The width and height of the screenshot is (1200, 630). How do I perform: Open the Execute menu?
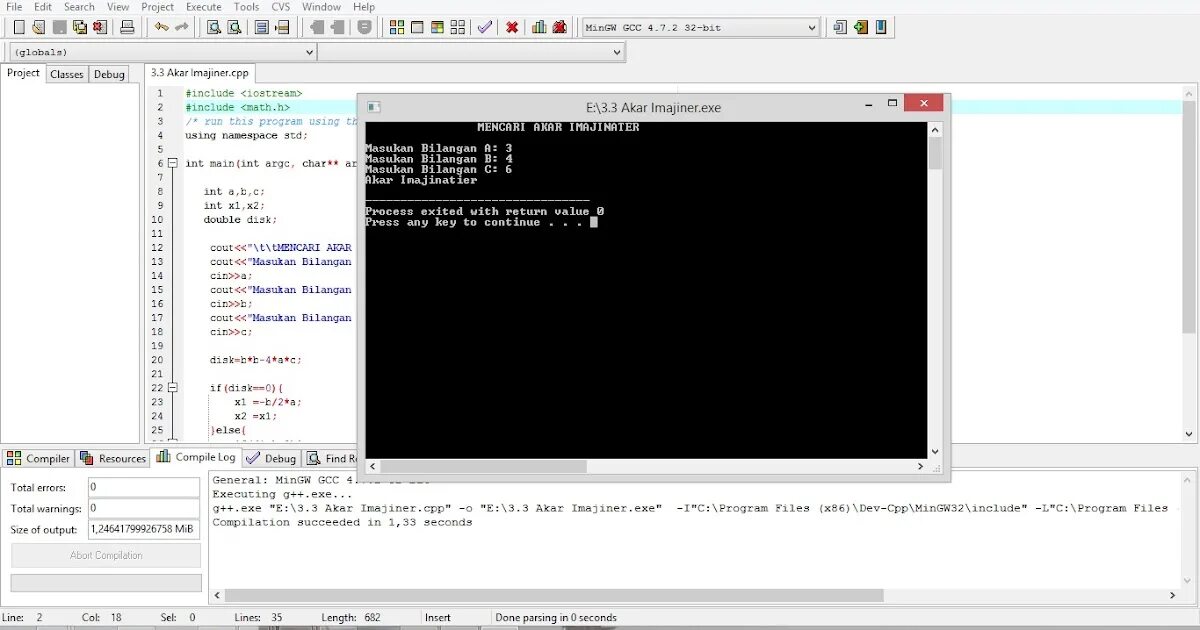[204, 7]
